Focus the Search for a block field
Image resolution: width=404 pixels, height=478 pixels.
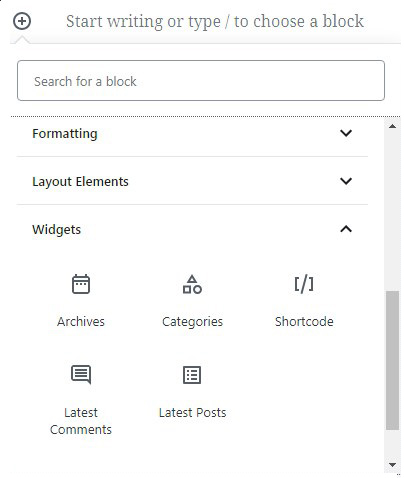pyautogui.click(x=201, y=80)
